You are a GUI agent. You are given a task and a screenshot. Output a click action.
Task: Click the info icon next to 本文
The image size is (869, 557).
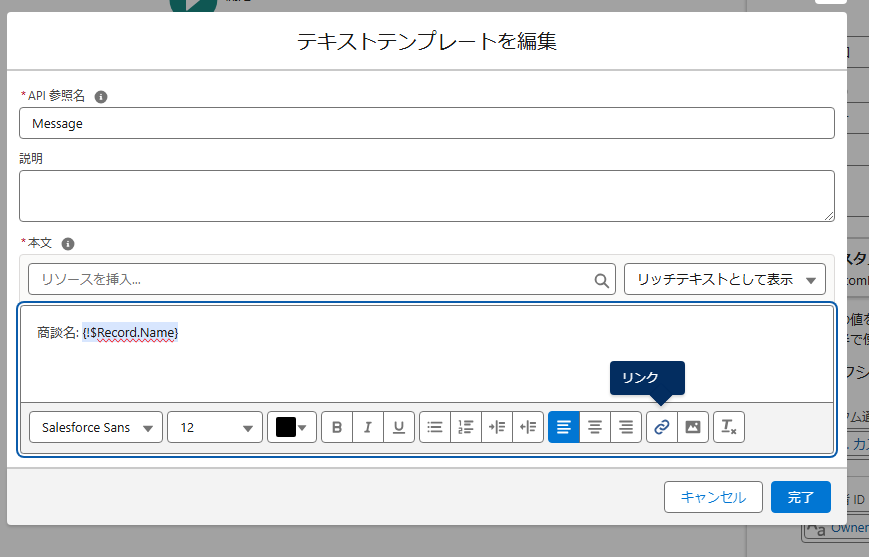68,244
